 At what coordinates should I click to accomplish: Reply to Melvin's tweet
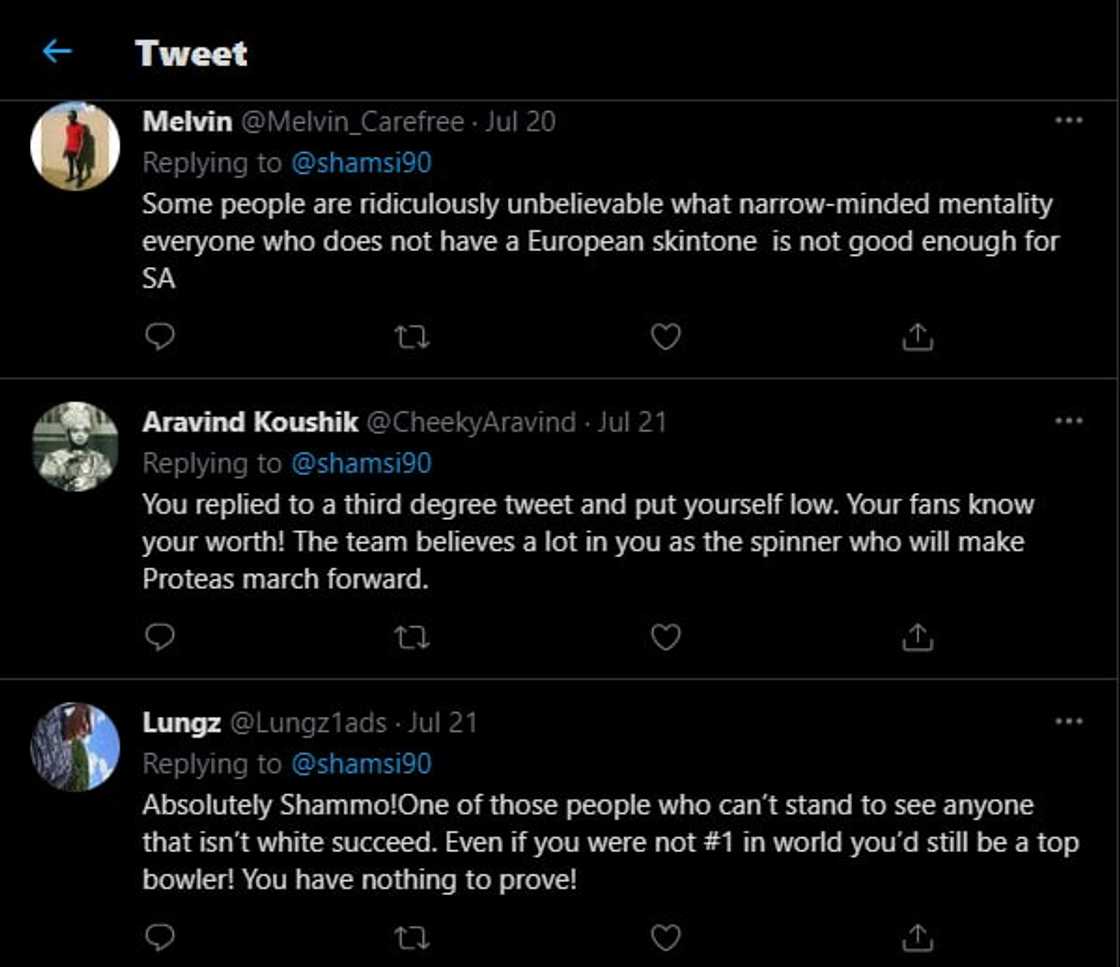click(x=159, y=338)
